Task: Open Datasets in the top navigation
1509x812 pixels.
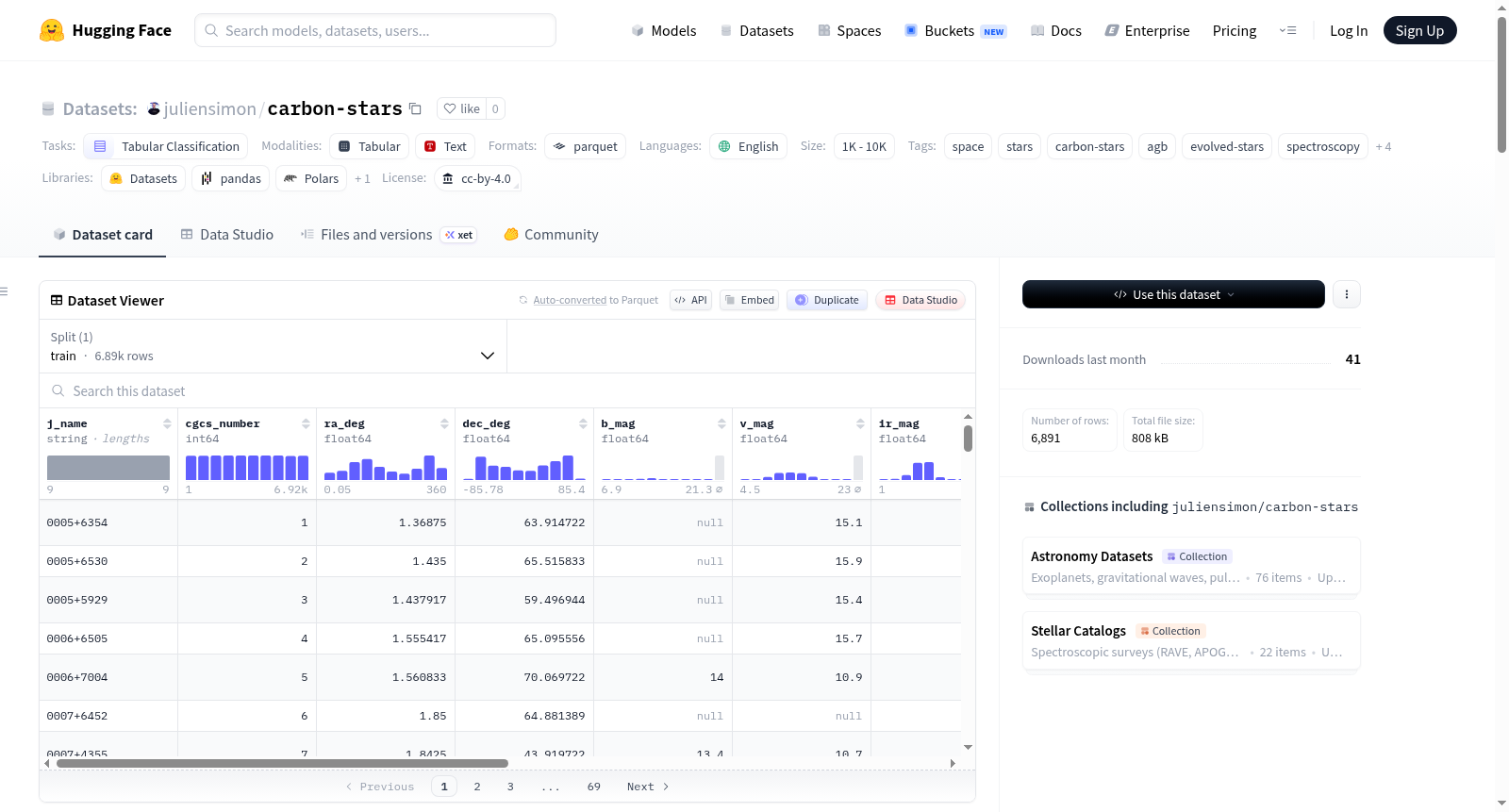Action: (x=756, y=30)
